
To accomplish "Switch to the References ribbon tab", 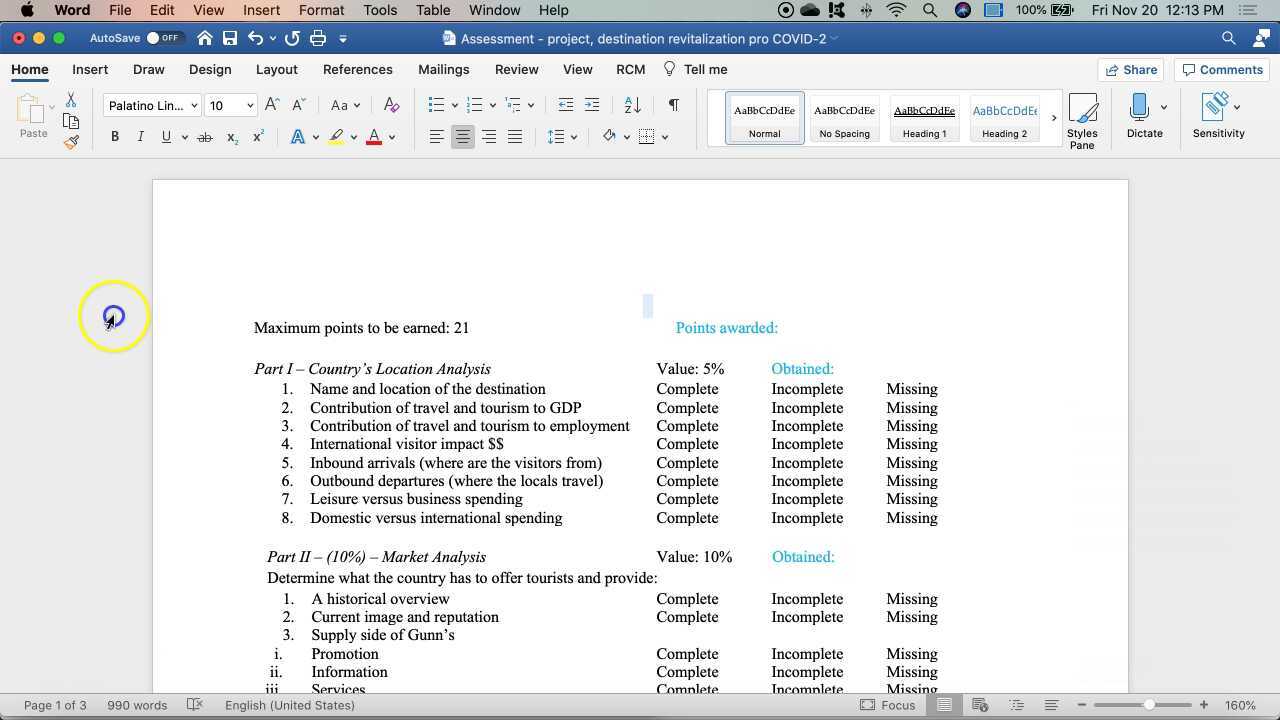I will [357, 70].
